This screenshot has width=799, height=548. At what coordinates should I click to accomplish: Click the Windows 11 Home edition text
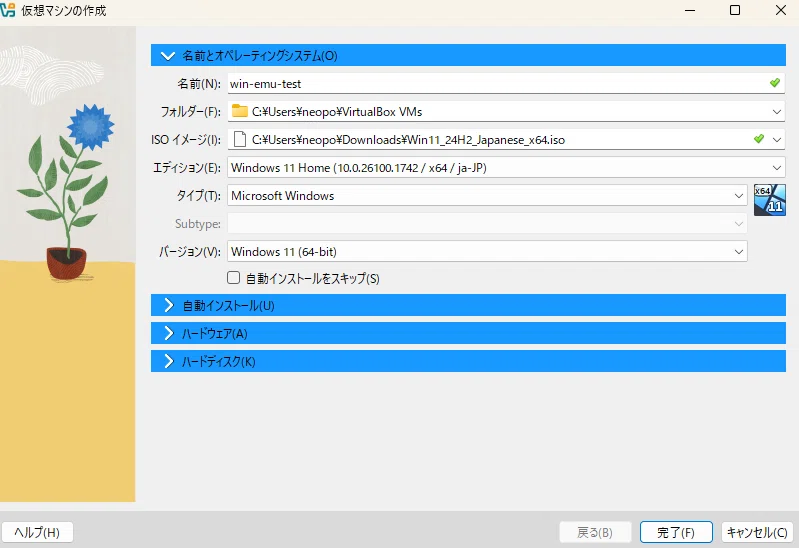[x=359, y=168]
